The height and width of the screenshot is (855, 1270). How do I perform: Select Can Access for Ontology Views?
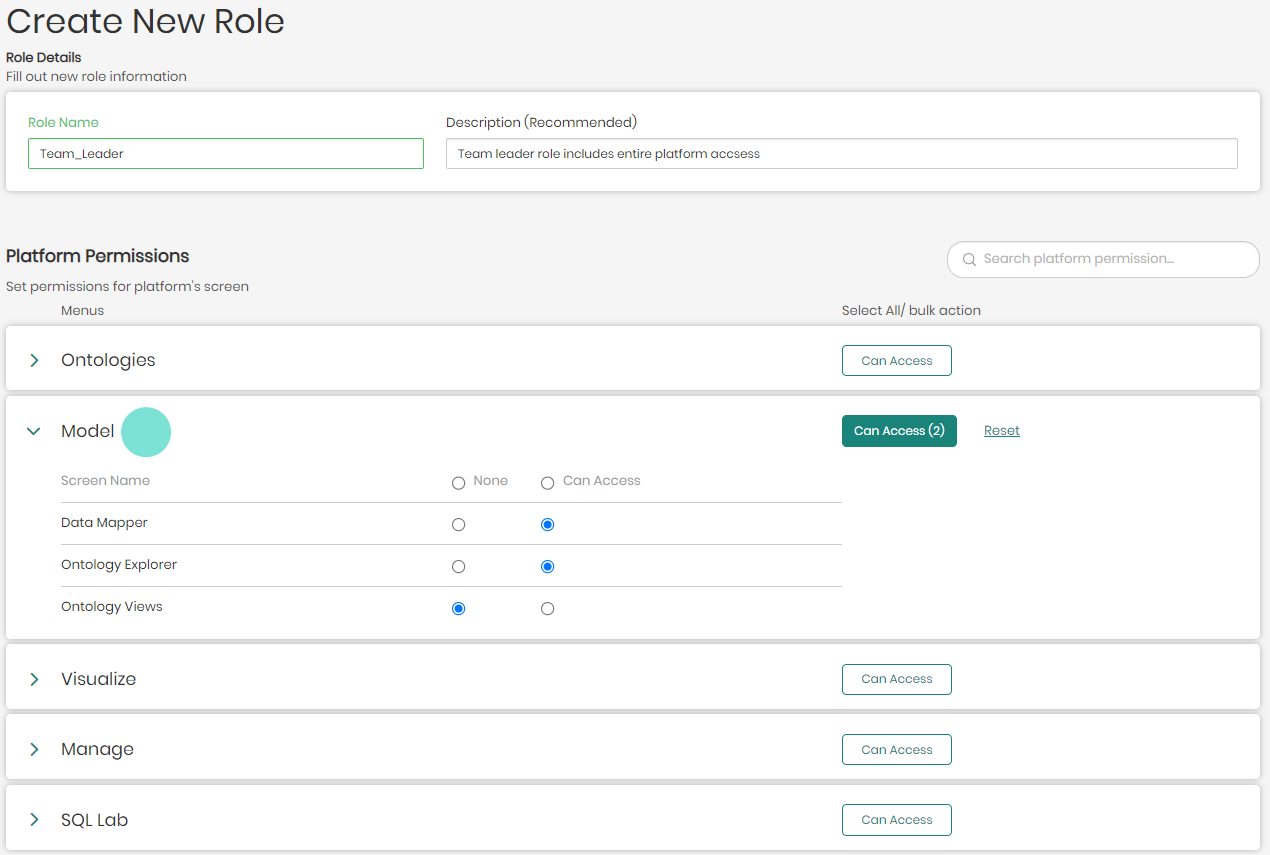tap(547, 609)
